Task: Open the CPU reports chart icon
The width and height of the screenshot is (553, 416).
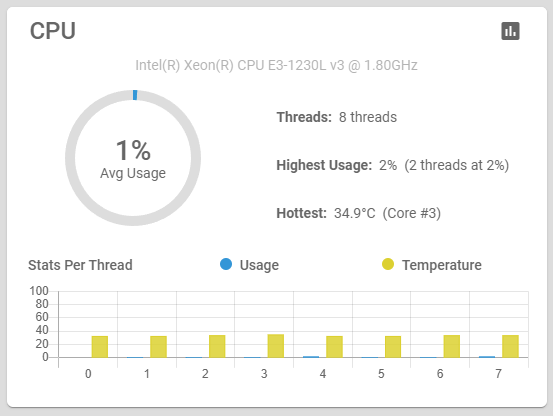Action: coord(510,31)
